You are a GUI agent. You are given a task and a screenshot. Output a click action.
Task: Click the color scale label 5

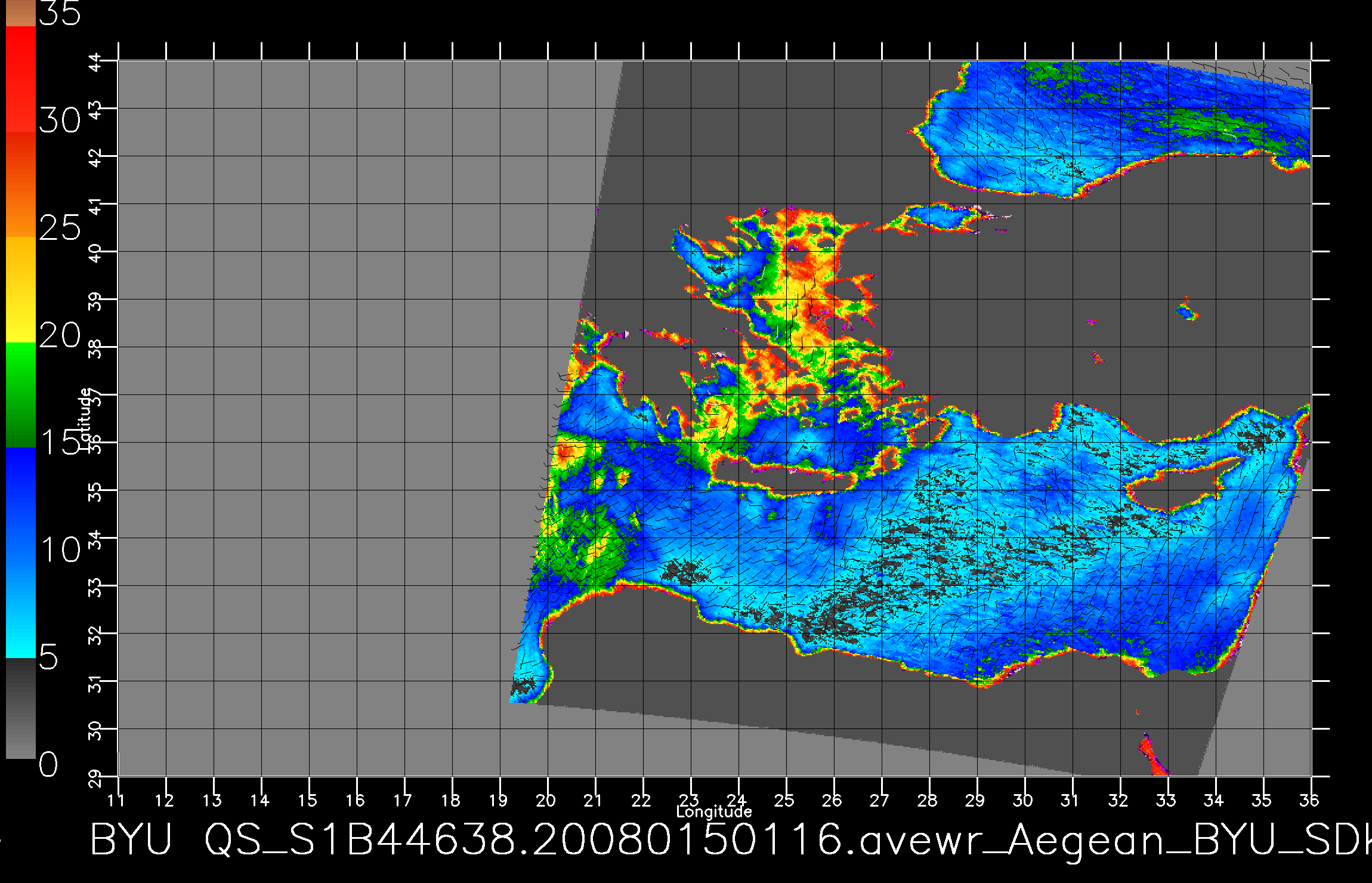click(x=49, y=657)
